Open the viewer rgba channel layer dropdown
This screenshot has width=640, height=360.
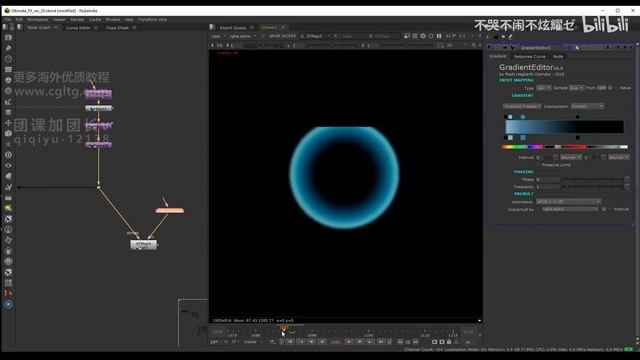click(218, 36)
